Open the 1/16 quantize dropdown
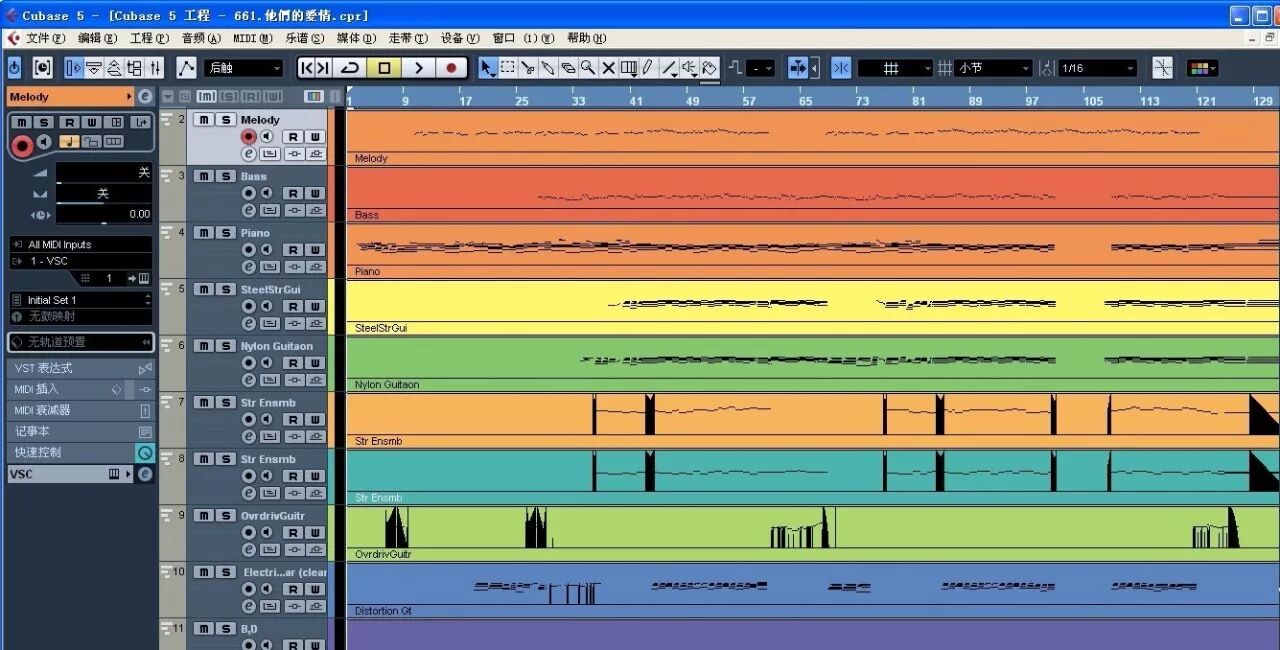1280x650 pixels. 1098,68
